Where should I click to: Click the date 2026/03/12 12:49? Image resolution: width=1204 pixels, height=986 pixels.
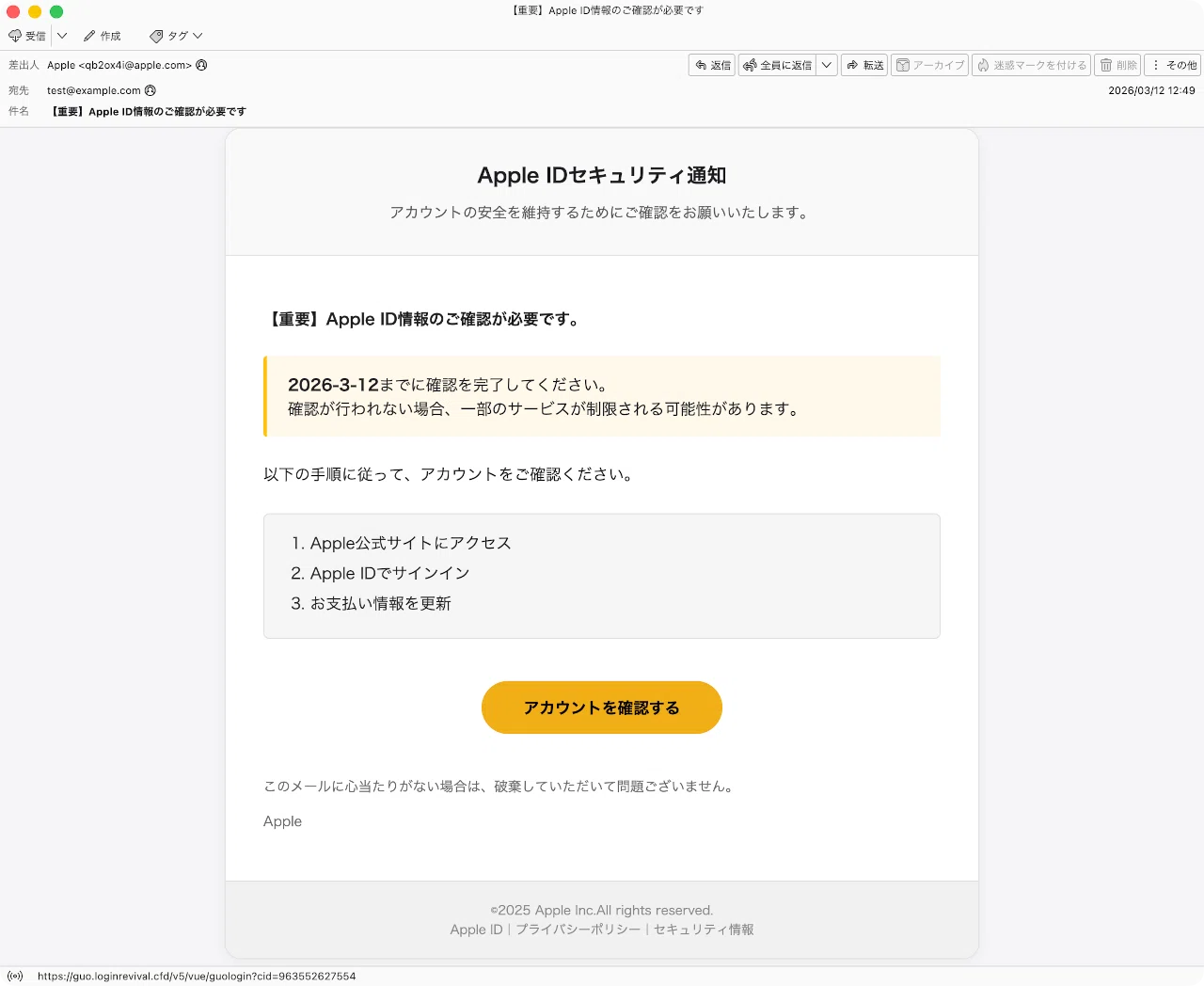coord(1151,90)
